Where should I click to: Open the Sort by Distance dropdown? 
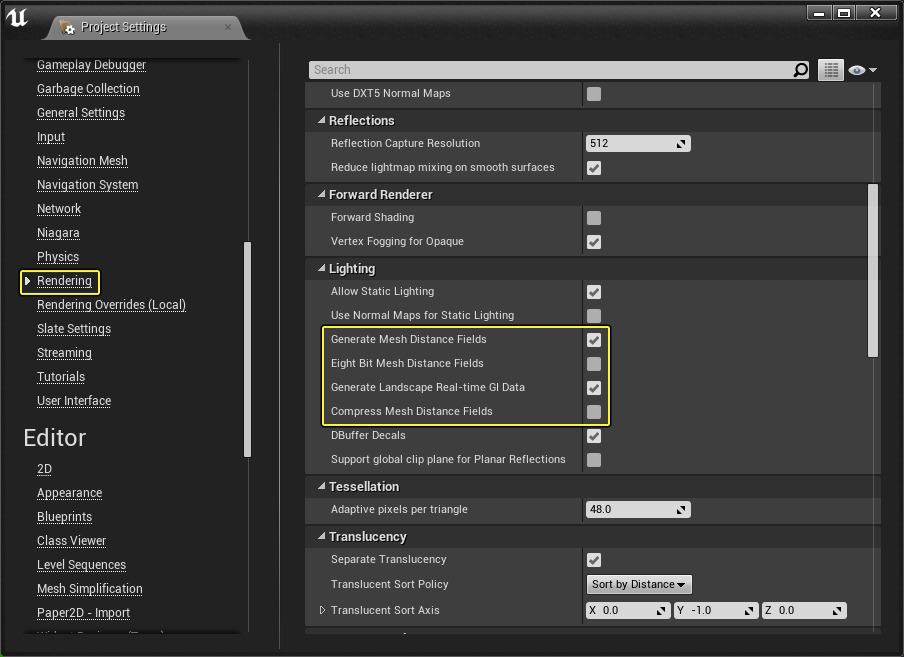[638, 584]
